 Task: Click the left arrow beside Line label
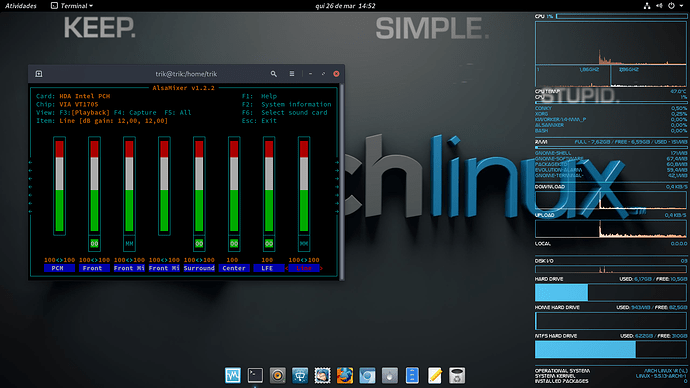click(x=287, y=268)
